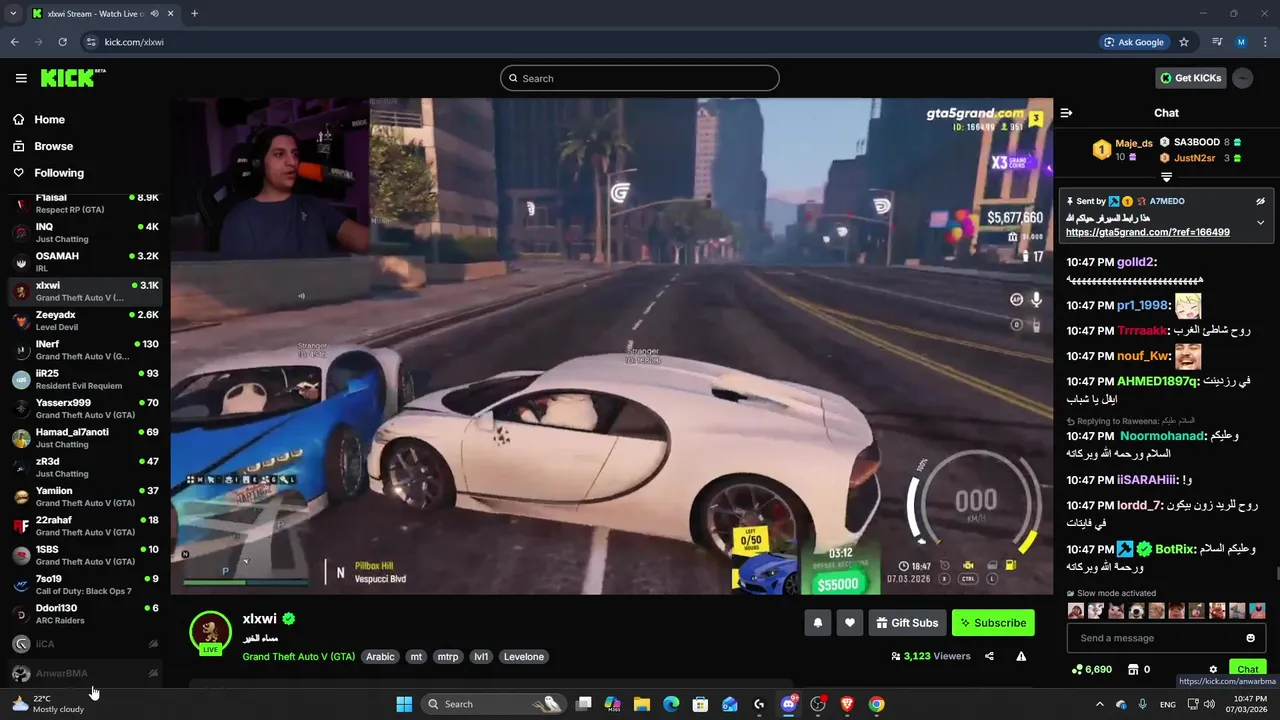
Task: Open the emoji picker in chat input
Action: pyautogui.click(x=1250, y=638)
